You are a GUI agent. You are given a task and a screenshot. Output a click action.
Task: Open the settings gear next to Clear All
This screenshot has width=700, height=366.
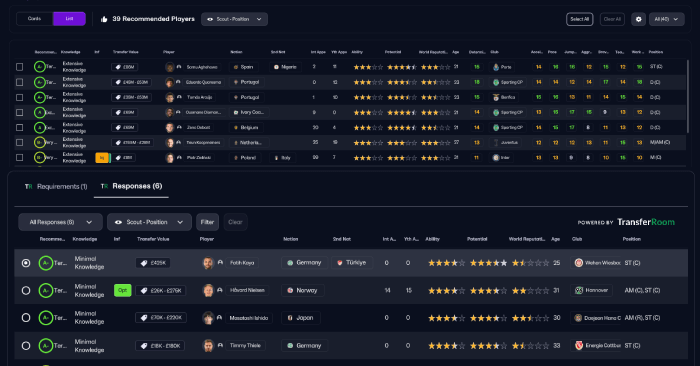(x=638, y=19)
